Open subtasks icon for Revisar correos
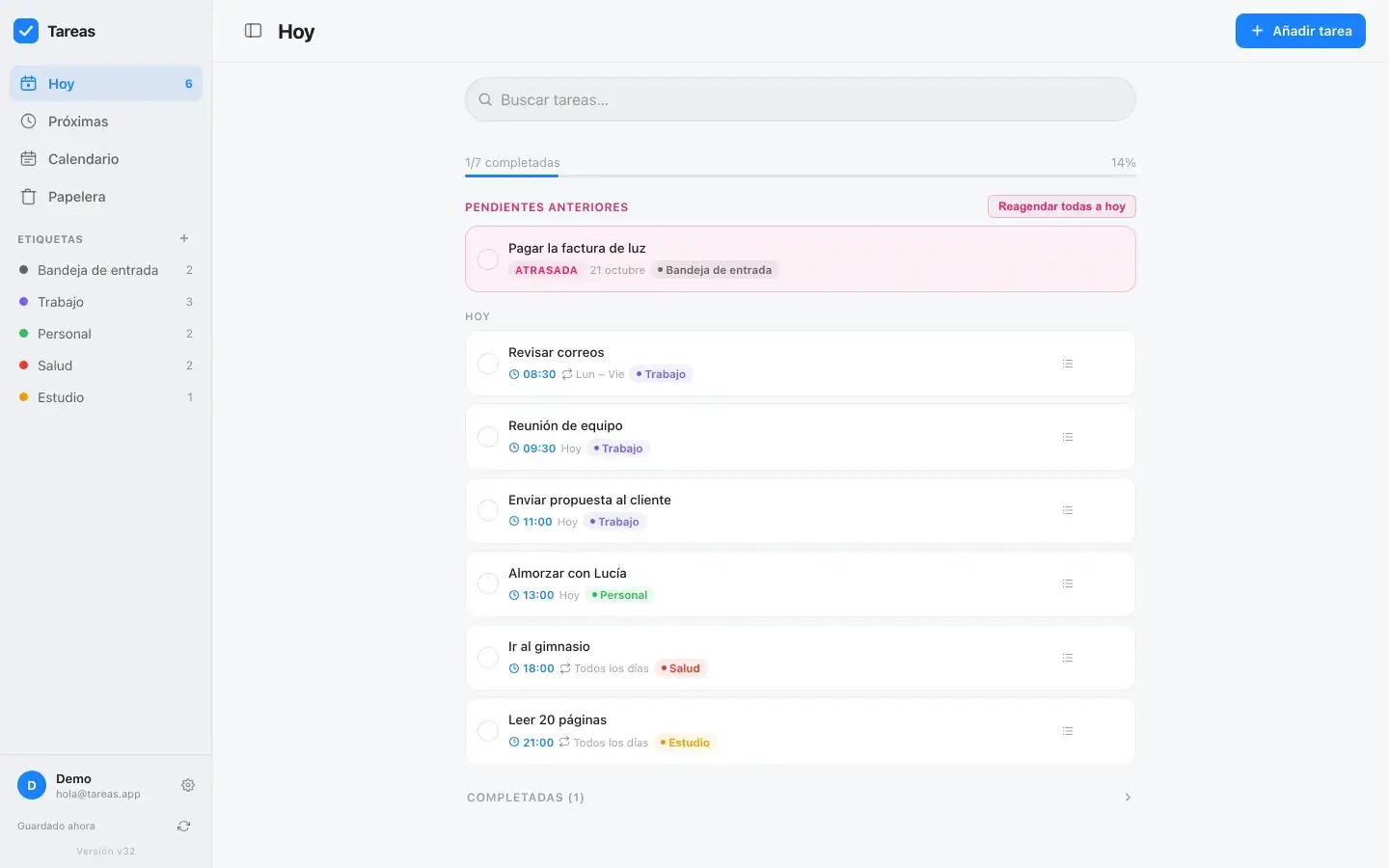The width and height of the screenshot is (1389, 868). coord(1068,364)
